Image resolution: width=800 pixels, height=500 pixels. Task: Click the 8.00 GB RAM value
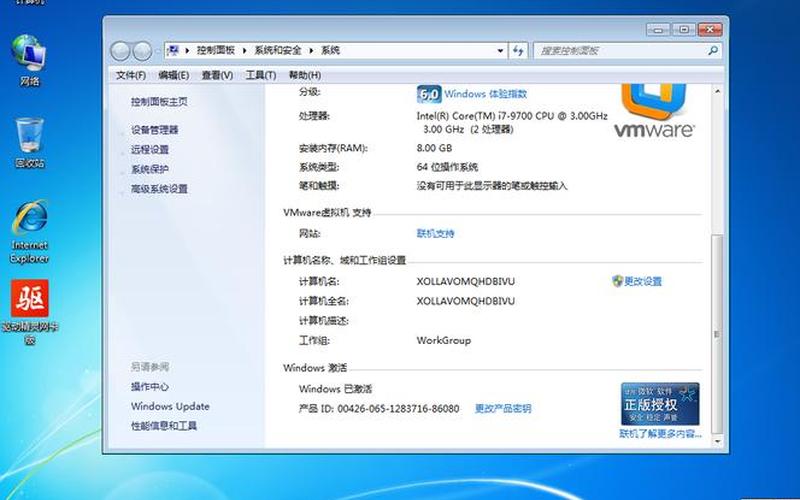[434, 148]
